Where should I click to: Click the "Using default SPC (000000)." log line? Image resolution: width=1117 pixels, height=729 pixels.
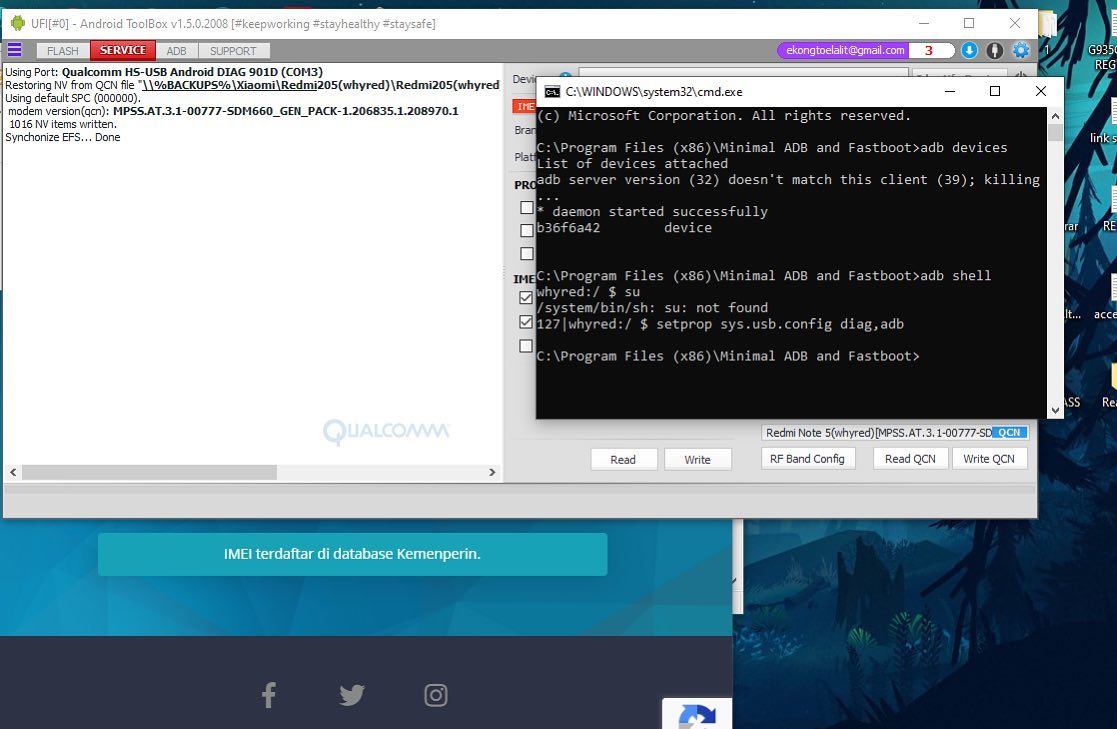point(73,98)
